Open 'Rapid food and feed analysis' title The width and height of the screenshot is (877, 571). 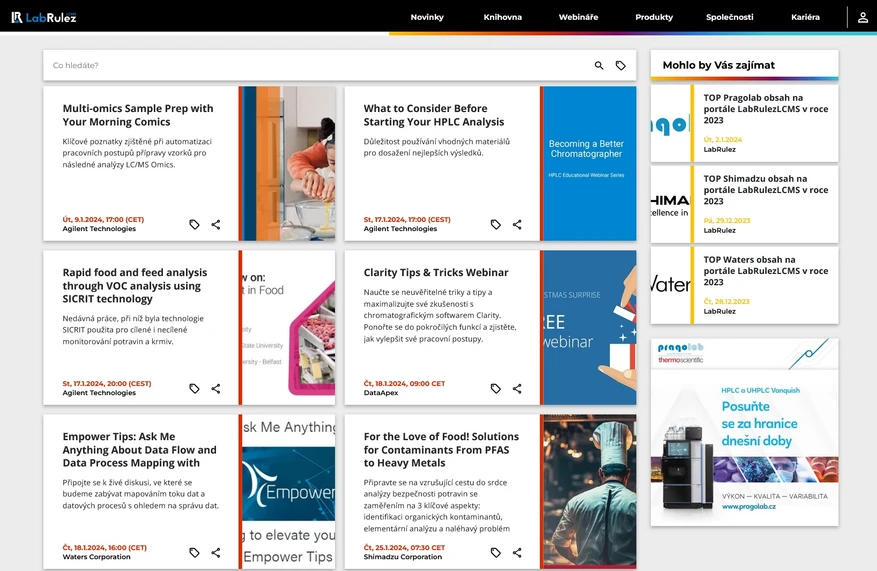click(x=135, y=285)
